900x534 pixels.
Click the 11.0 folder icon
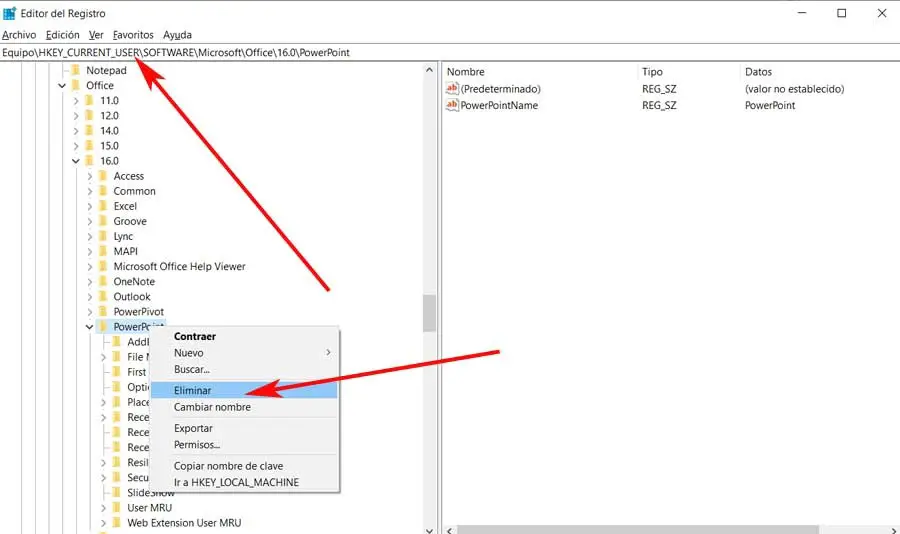pyautogui.click(x=89, y=100)
